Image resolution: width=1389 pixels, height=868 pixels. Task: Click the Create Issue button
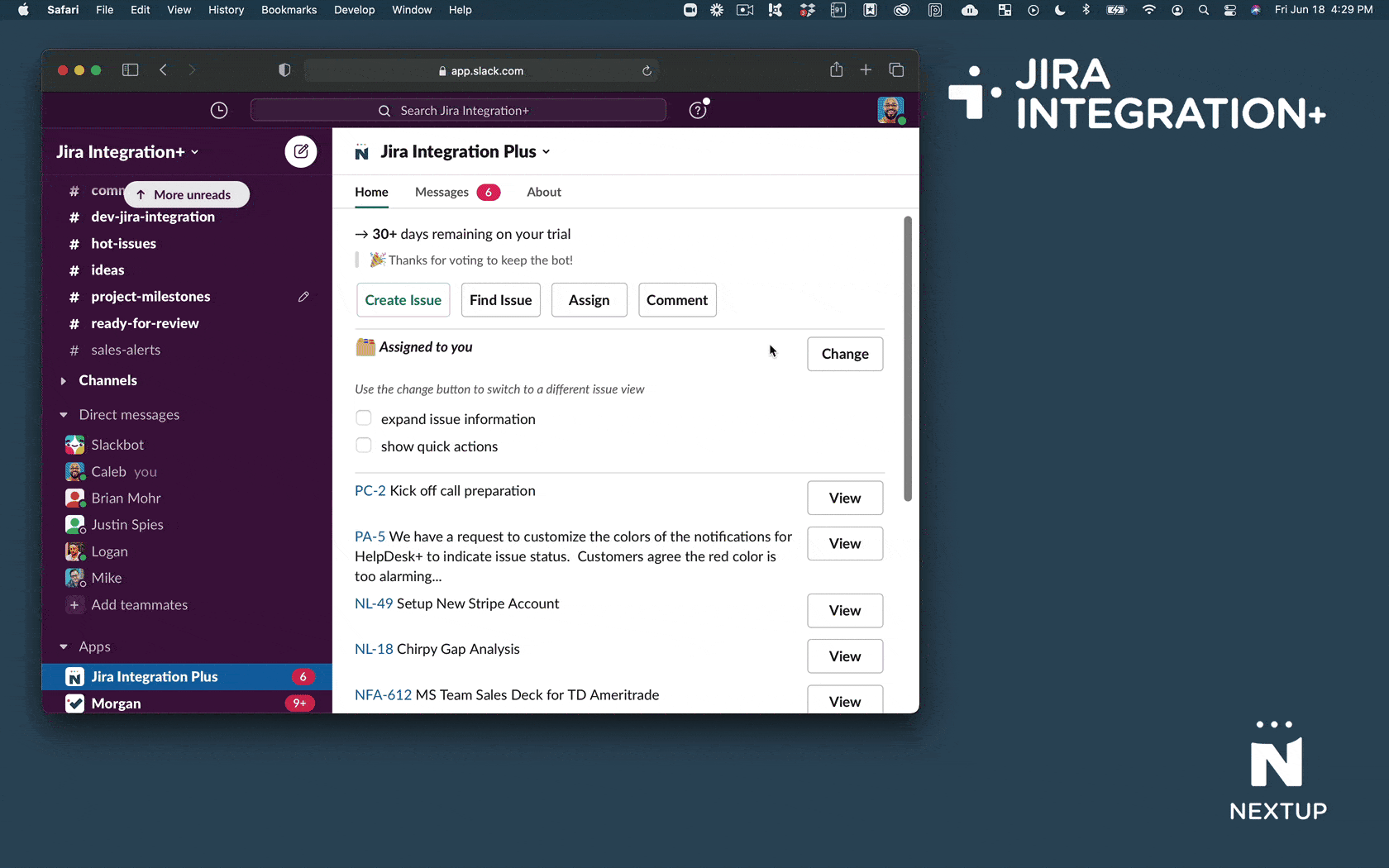(x=403, y=300)
